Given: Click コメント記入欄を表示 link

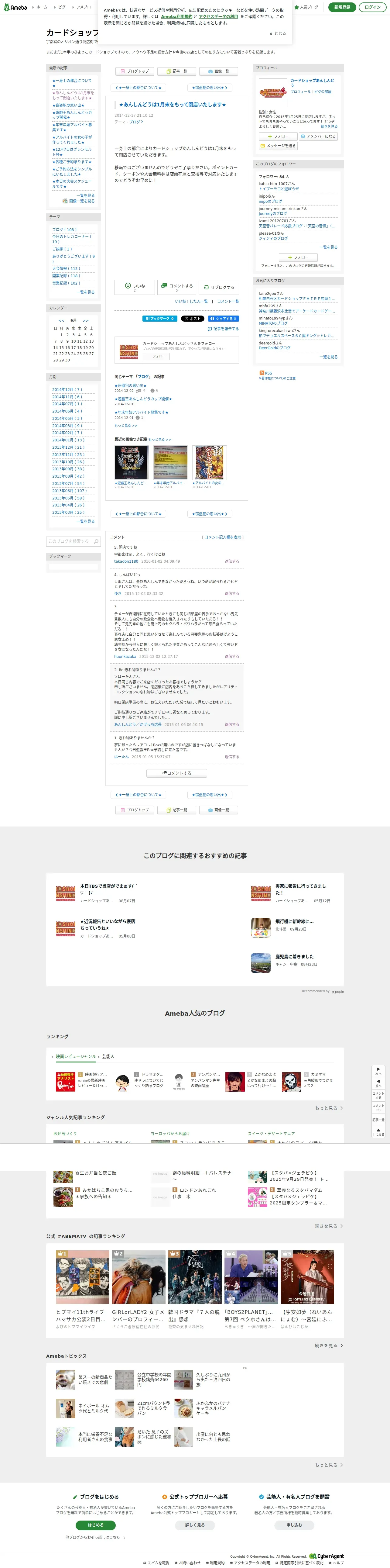Looking at the screenshot, I should [x=223, y=537].
